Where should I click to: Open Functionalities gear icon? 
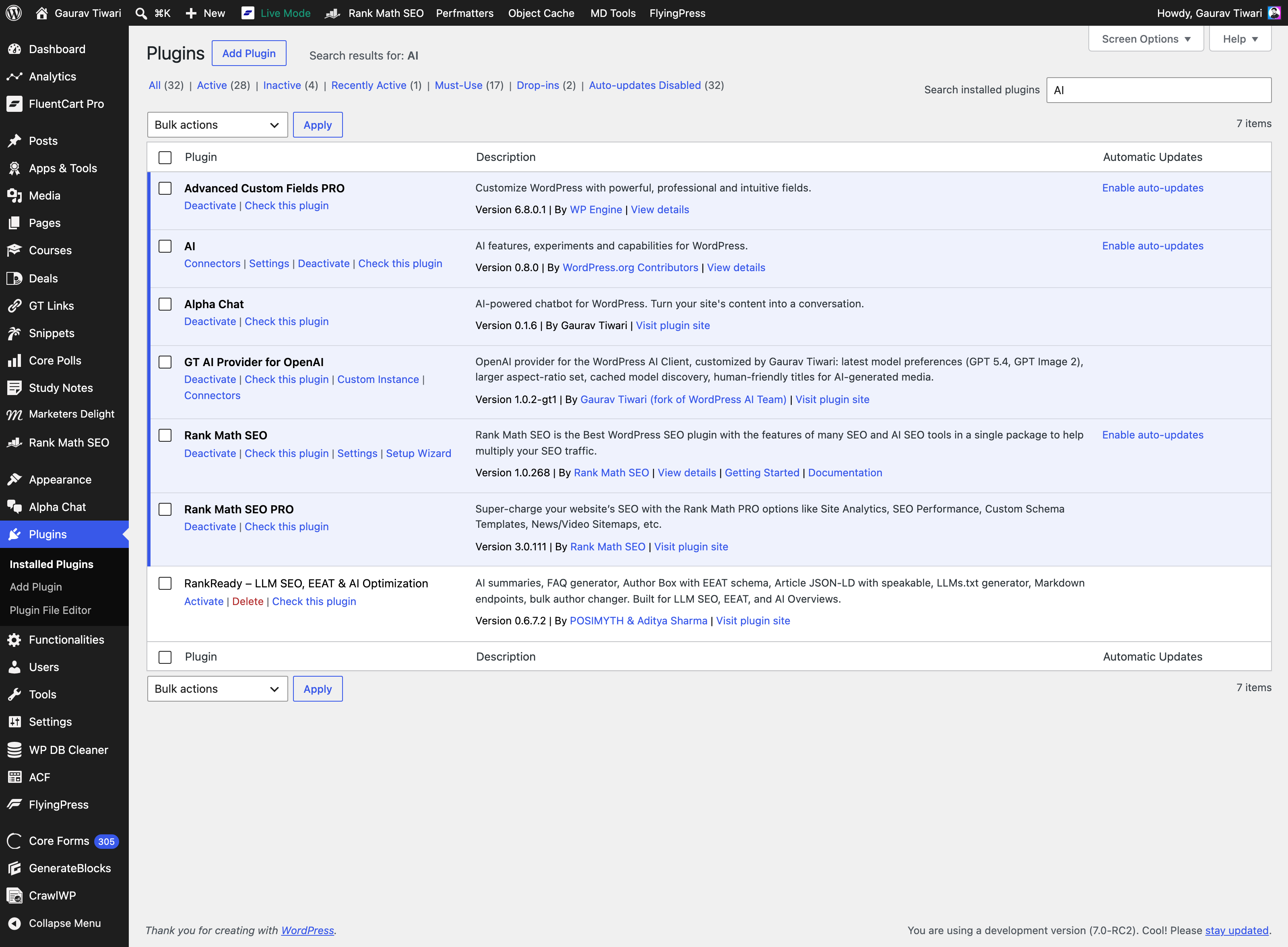14,640
